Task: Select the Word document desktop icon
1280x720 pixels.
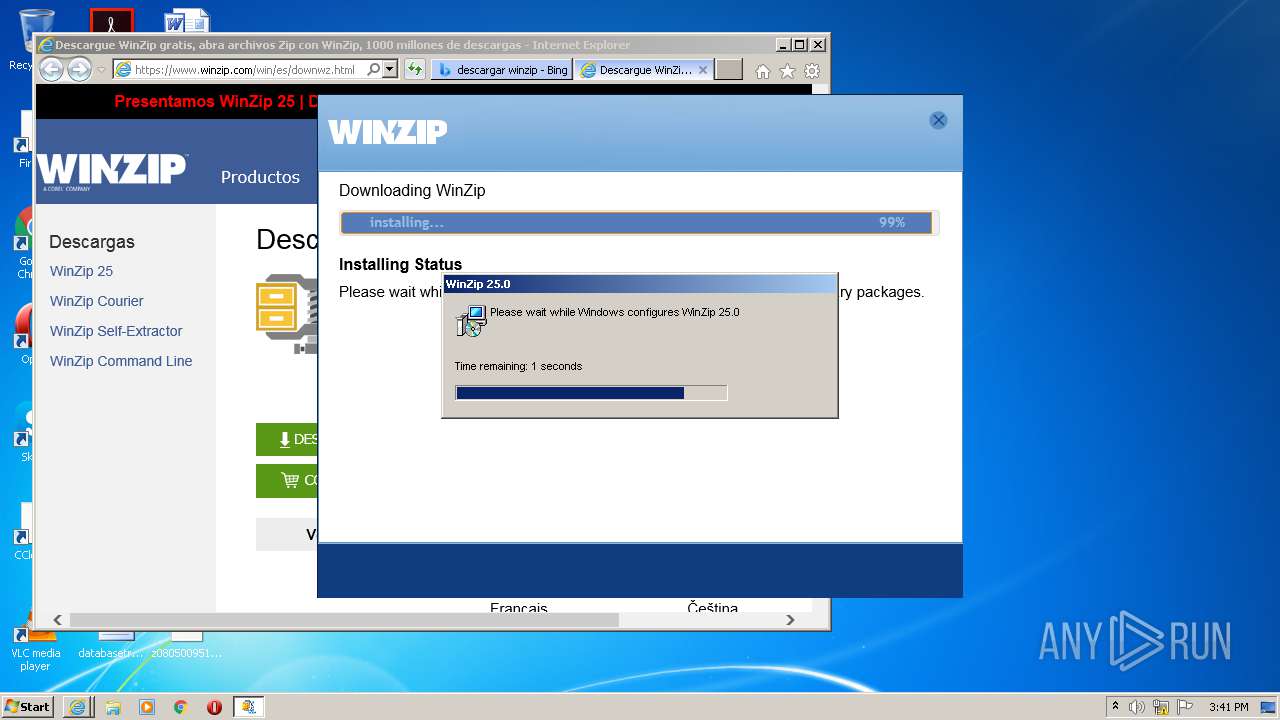Action: tap(187, 21)
